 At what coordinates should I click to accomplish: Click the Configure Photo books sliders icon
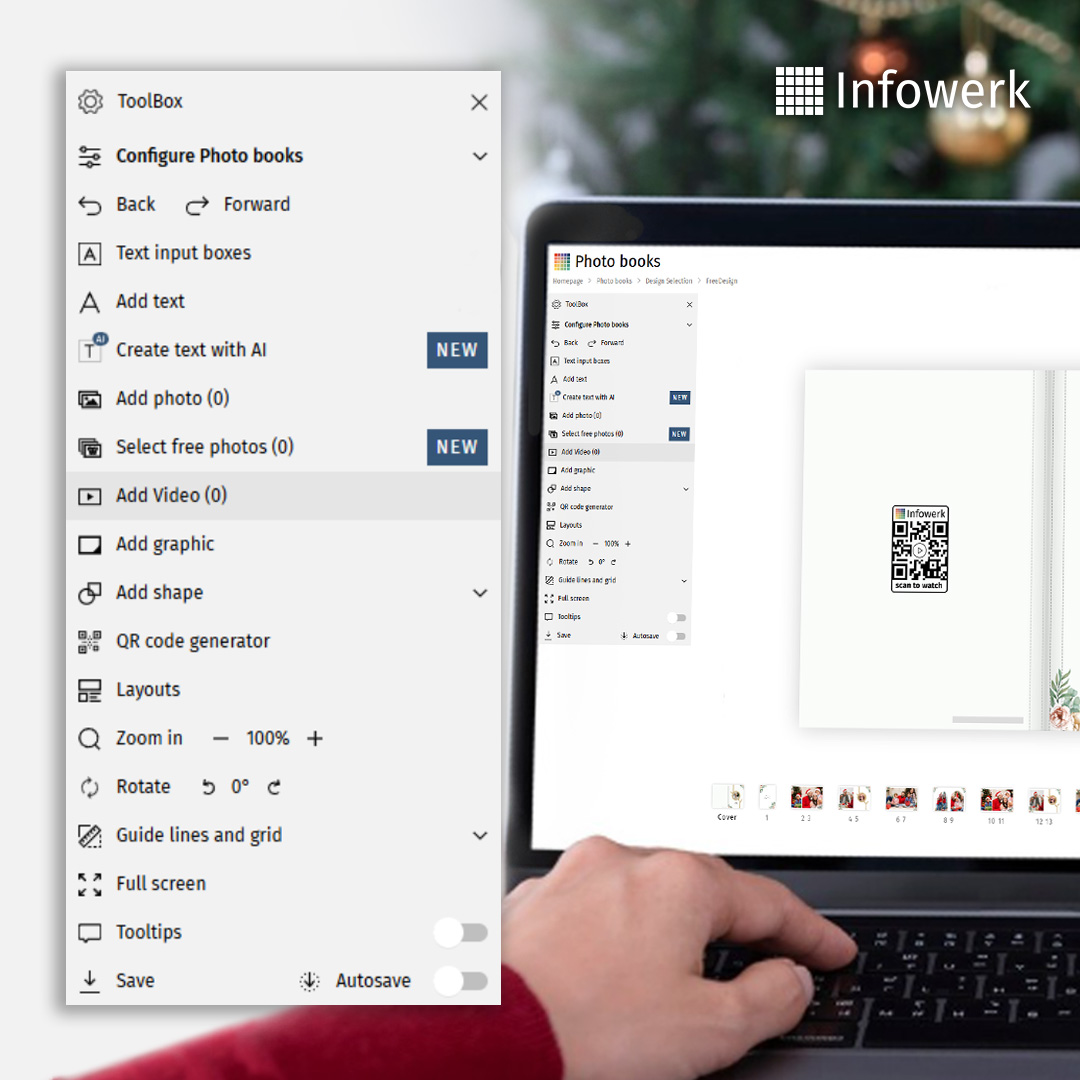[x=90, y=156]
